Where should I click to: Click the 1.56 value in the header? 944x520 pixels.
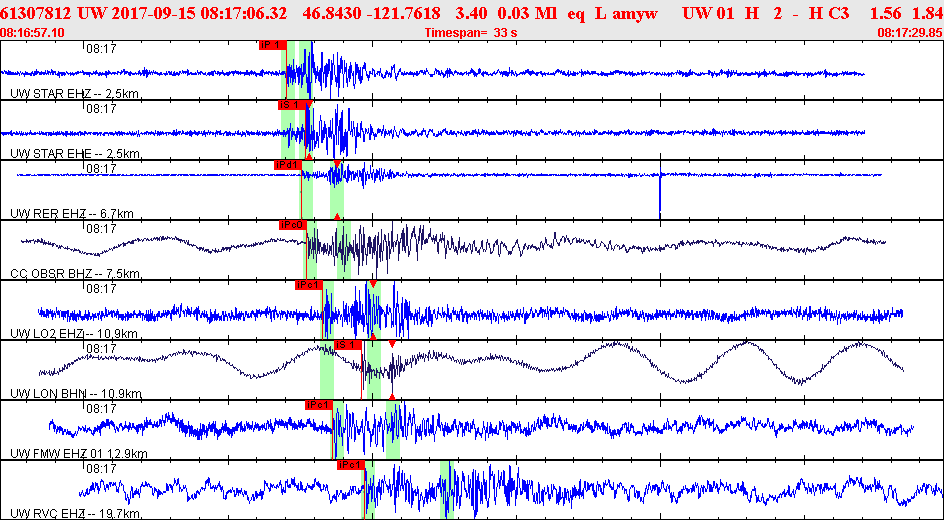click(886, 13)
